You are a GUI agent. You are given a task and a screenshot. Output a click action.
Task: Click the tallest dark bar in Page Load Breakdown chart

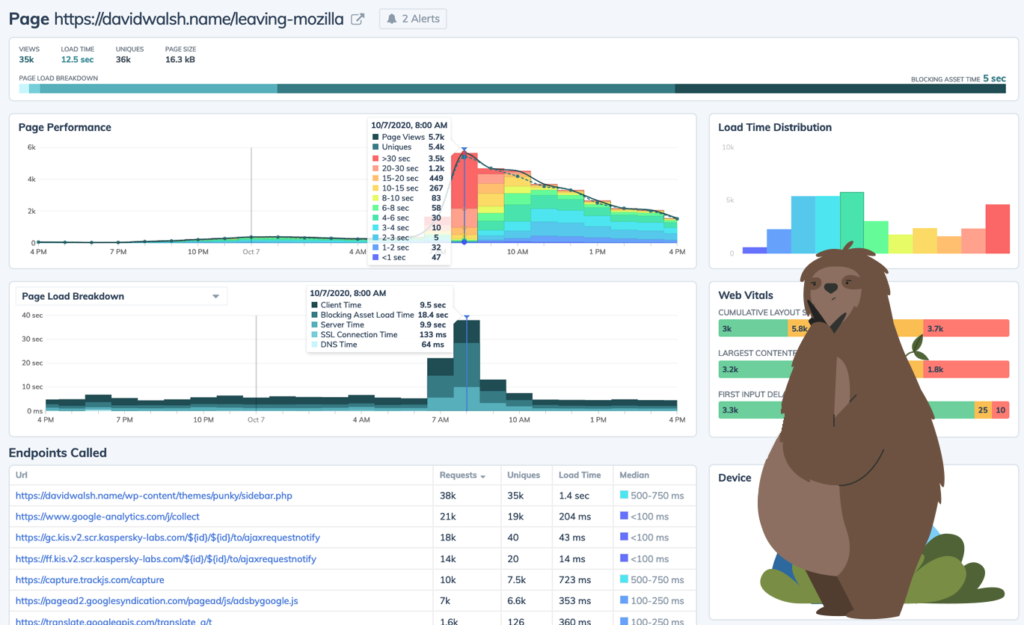[466, 332]
